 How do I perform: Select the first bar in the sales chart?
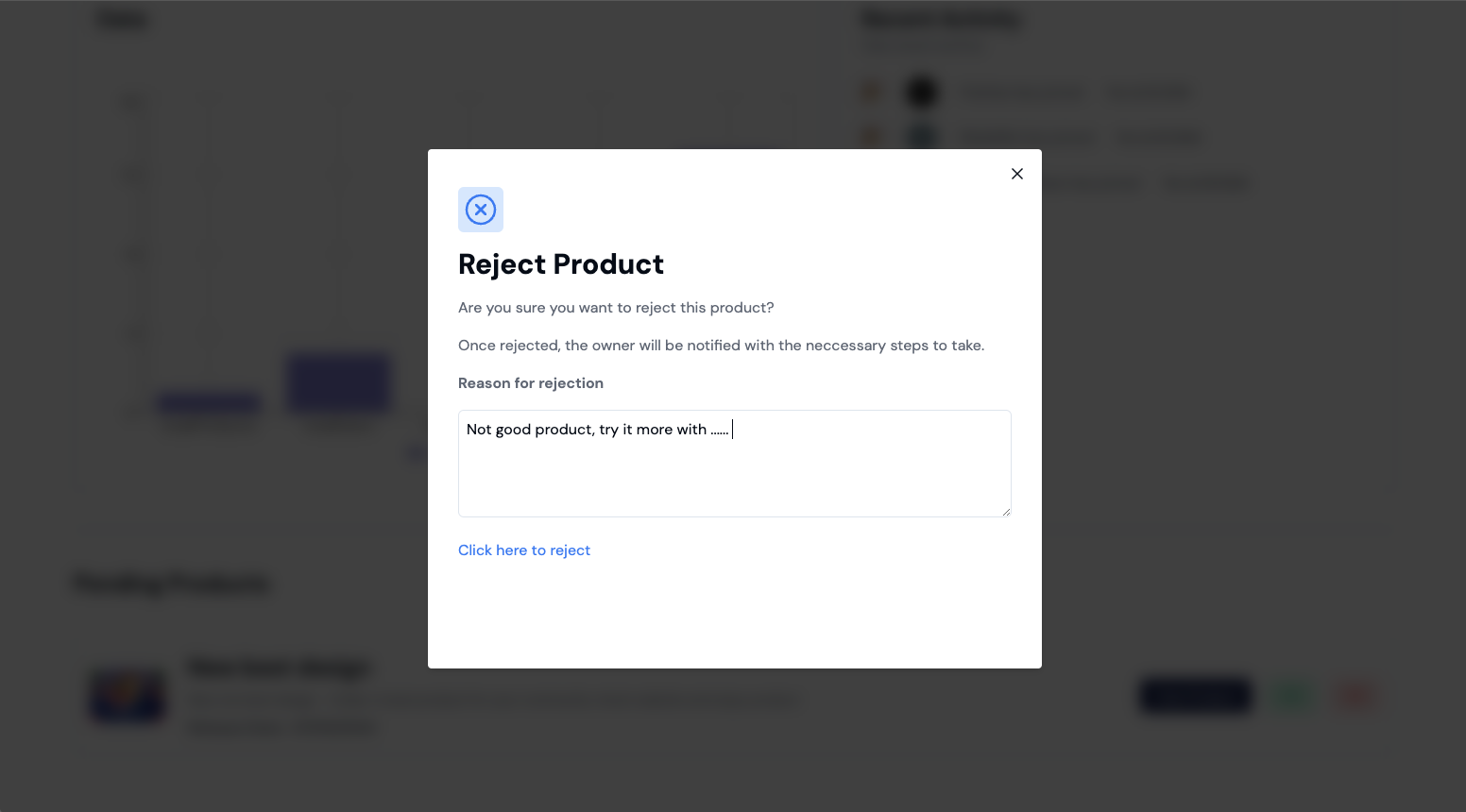click(x=209, y=403)
